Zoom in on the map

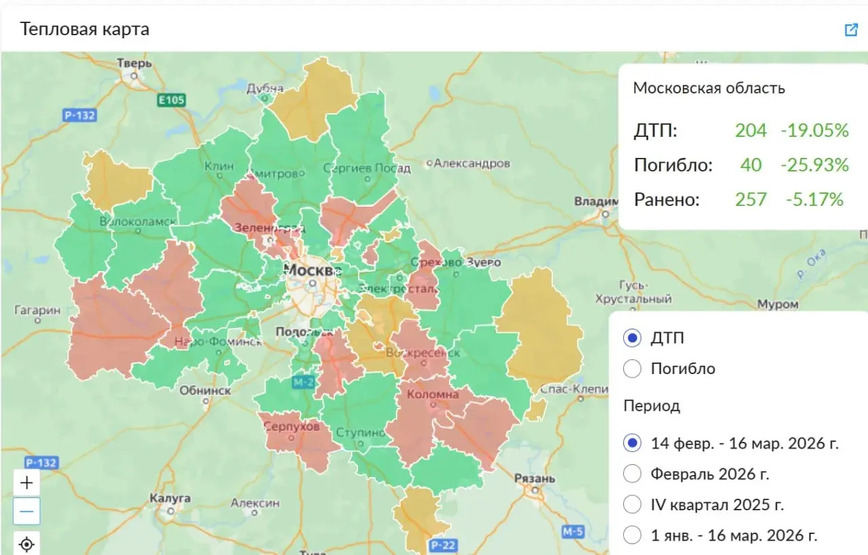click(x=27, y=482)
